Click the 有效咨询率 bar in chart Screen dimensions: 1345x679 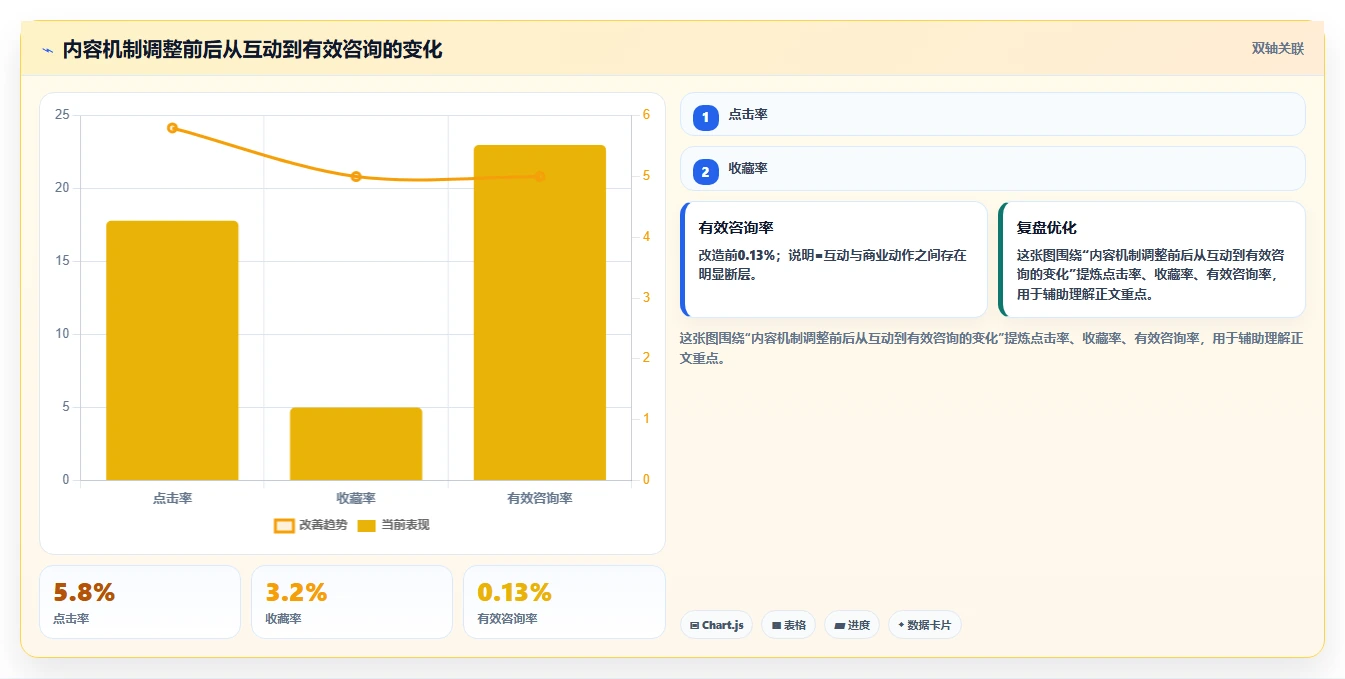coord(540,312)
